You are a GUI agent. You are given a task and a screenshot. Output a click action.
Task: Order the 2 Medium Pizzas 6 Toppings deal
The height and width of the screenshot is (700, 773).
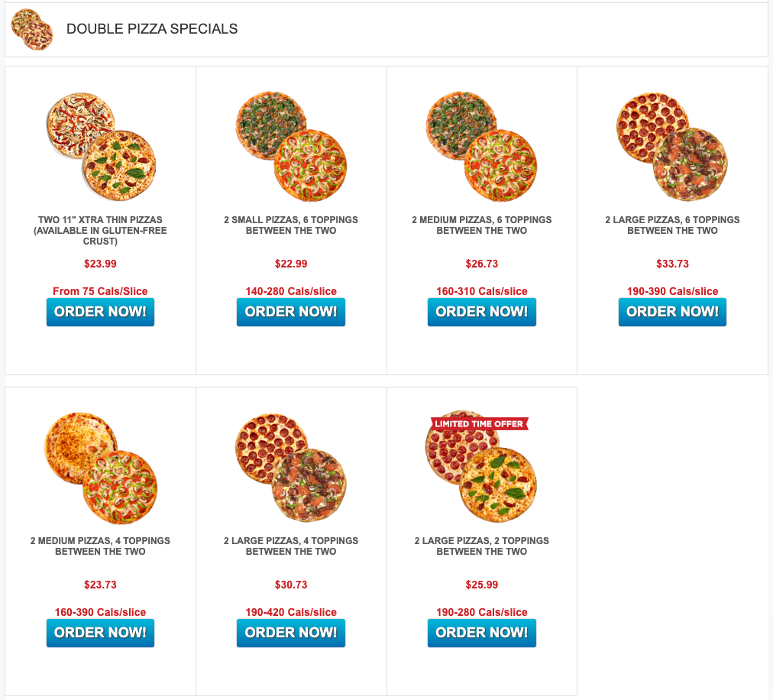coord(482,312)
